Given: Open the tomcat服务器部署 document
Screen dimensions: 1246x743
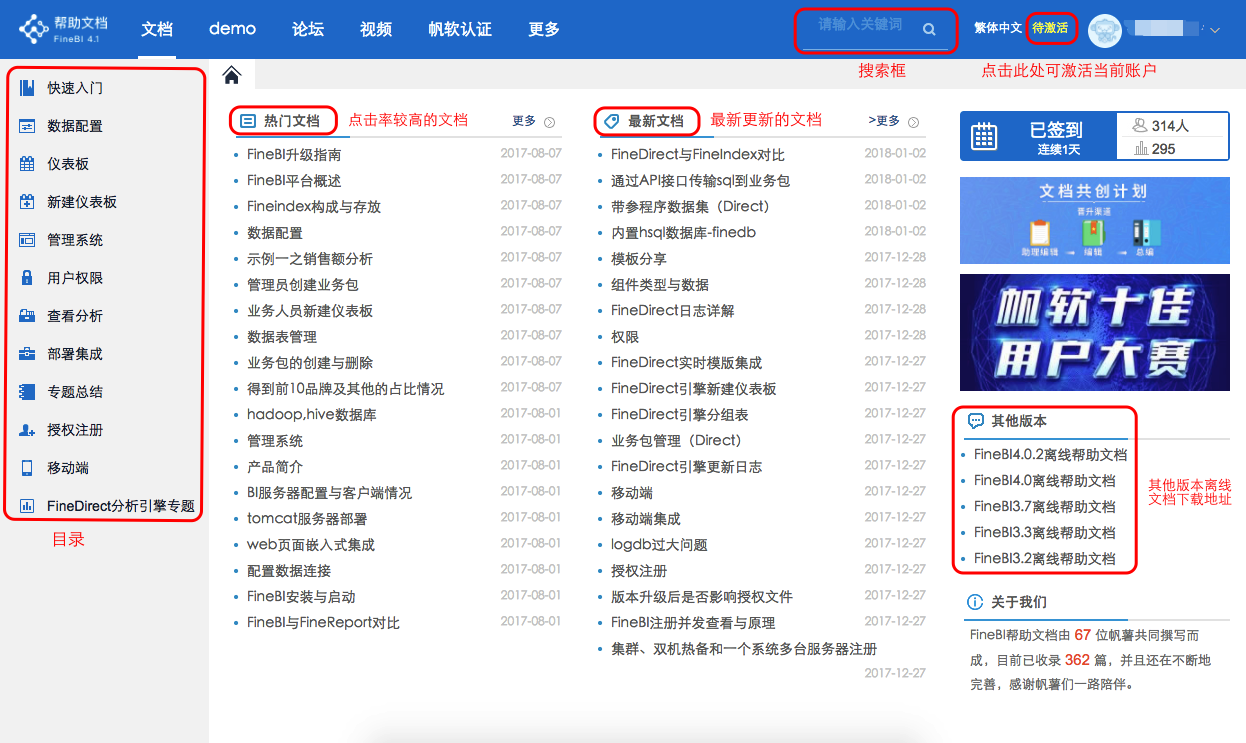Looking at the screenshot, I should click(307, 519).
